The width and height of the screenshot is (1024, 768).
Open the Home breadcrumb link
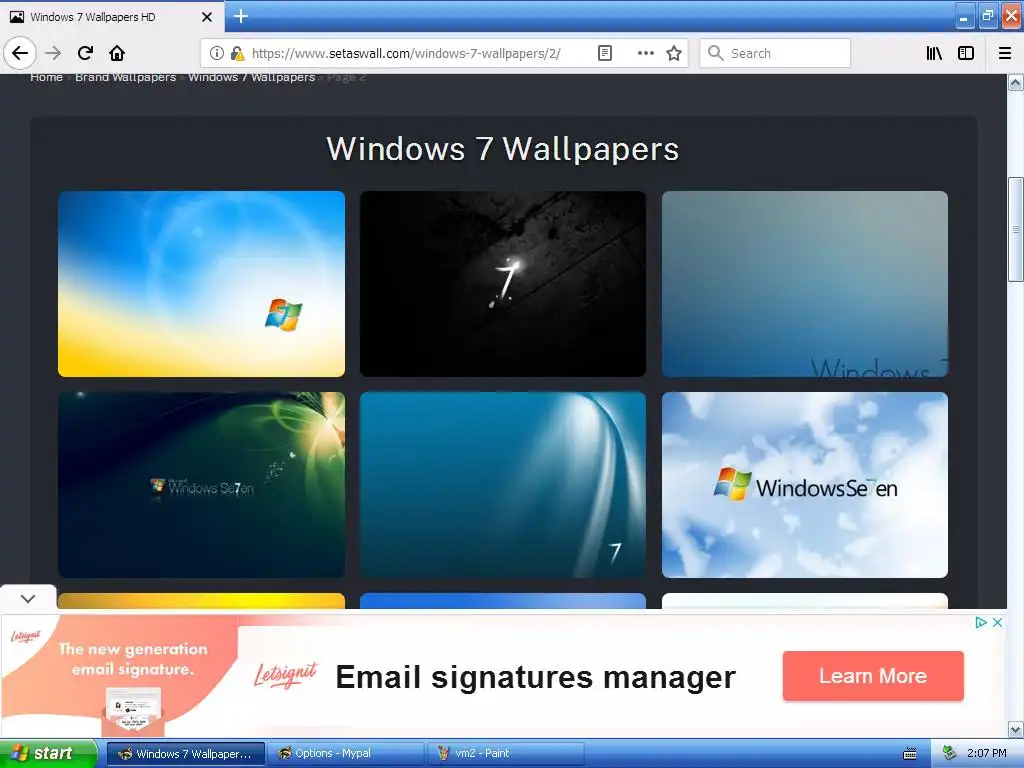[46, 77]
